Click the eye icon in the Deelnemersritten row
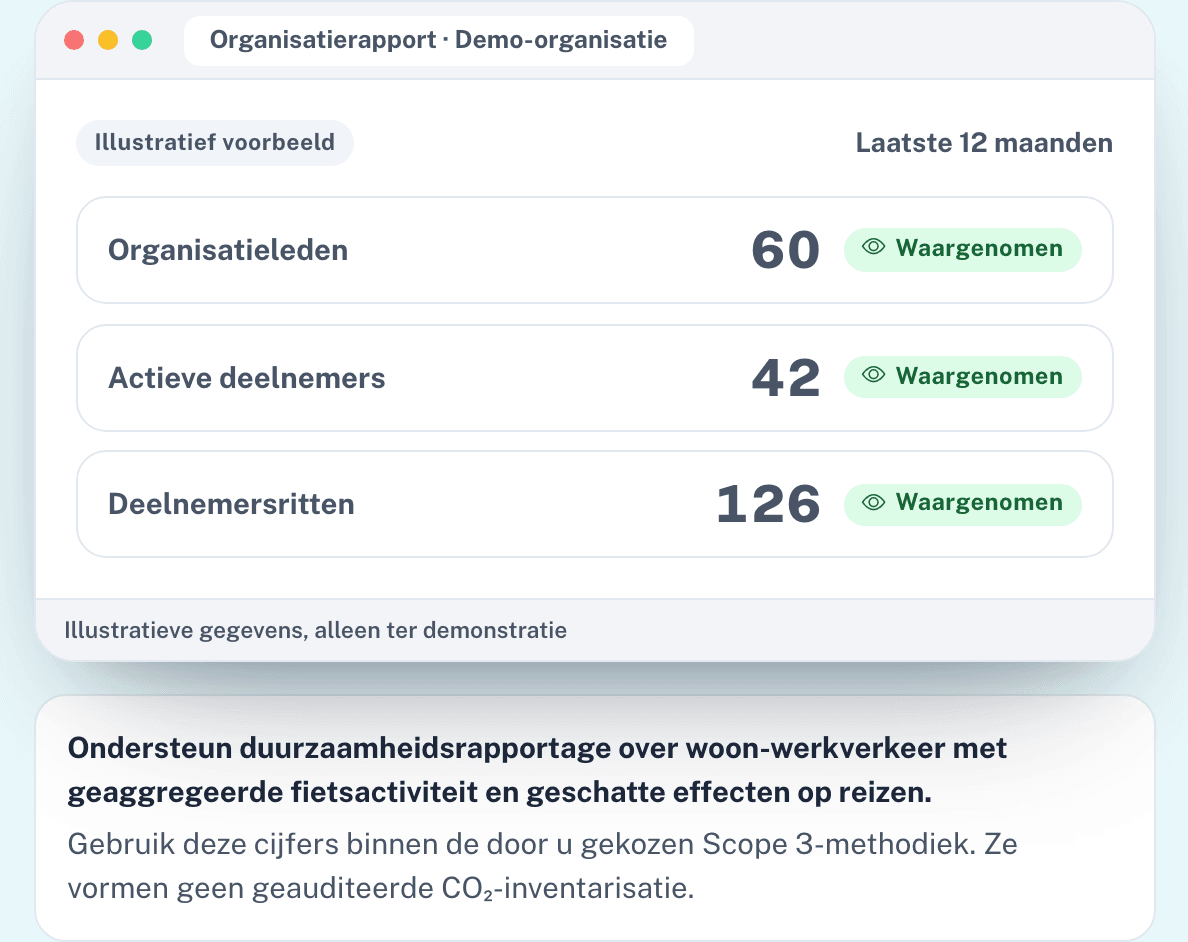The image size is (1188, 942). click(x=874, y=502)
